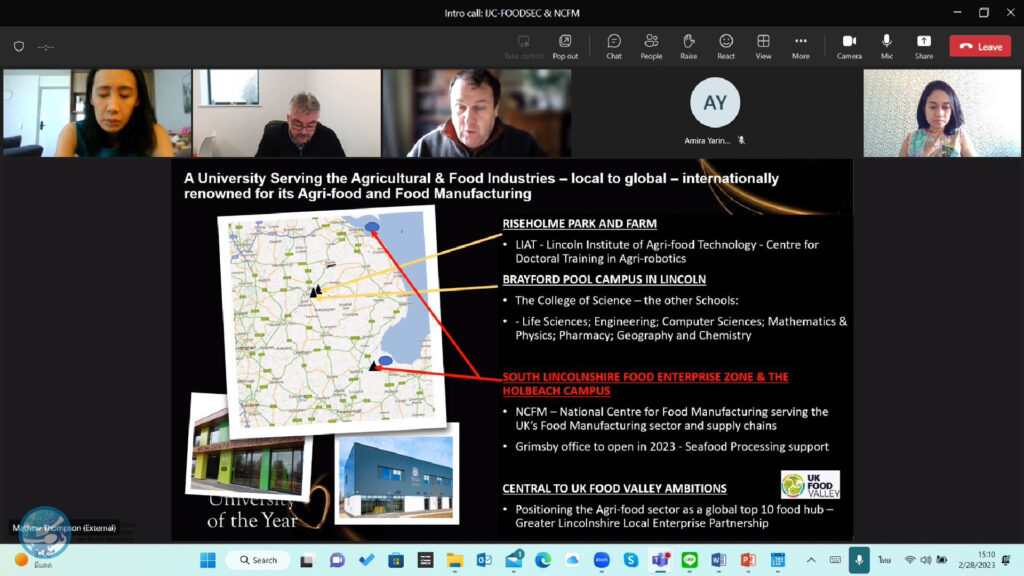
Task: Open the Share content tray
Action: [923, 46]
